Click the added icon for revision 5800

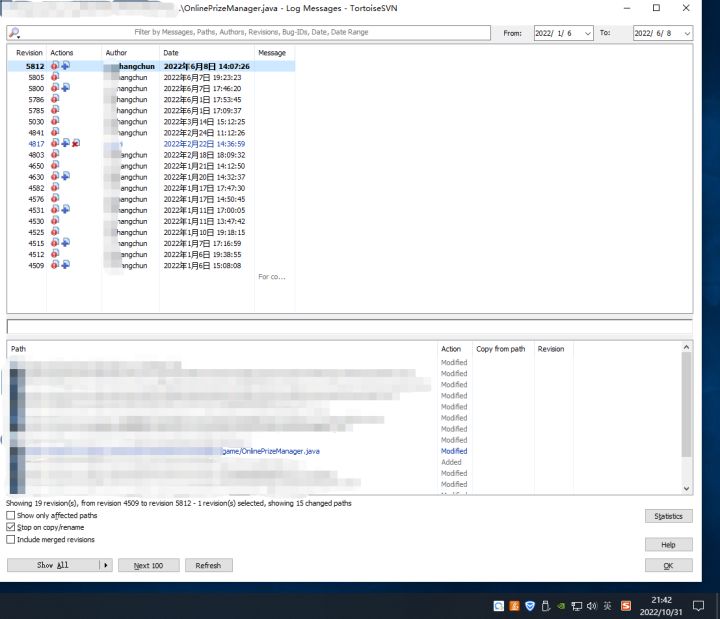coord(66,88)
